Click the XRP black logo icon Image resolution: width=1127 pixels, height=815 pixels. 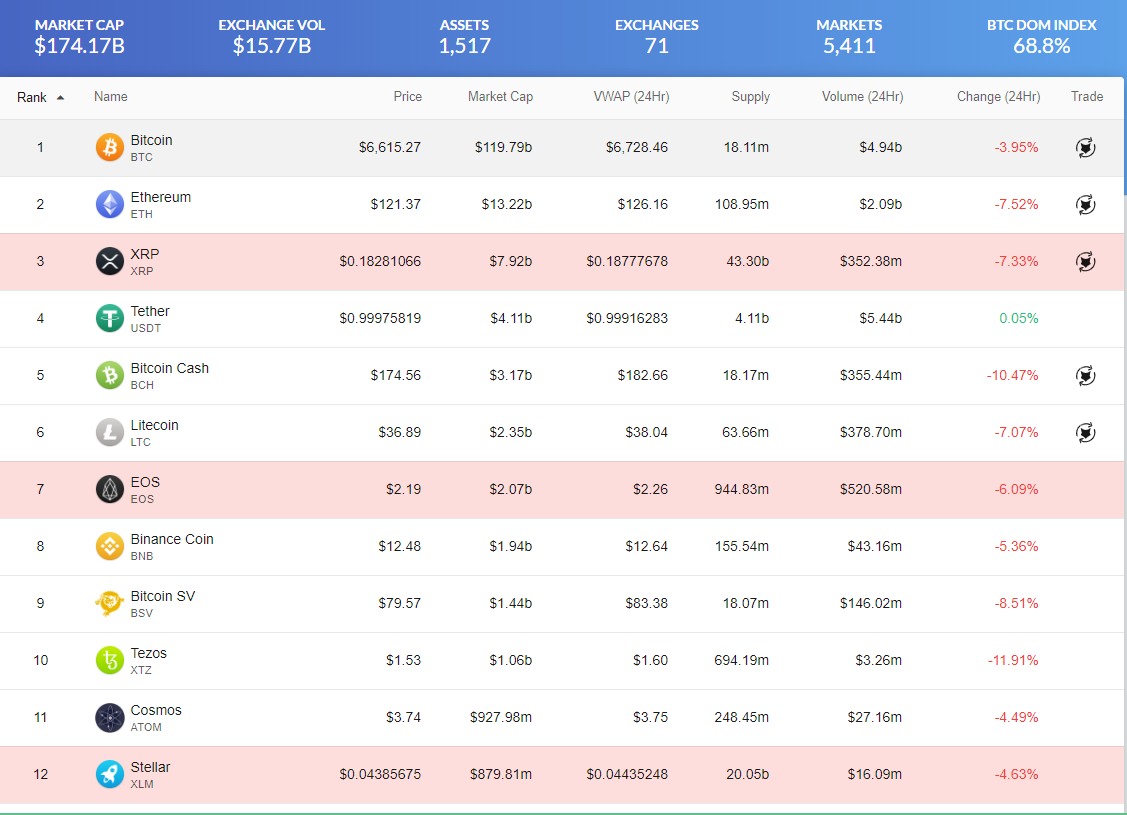110,261
